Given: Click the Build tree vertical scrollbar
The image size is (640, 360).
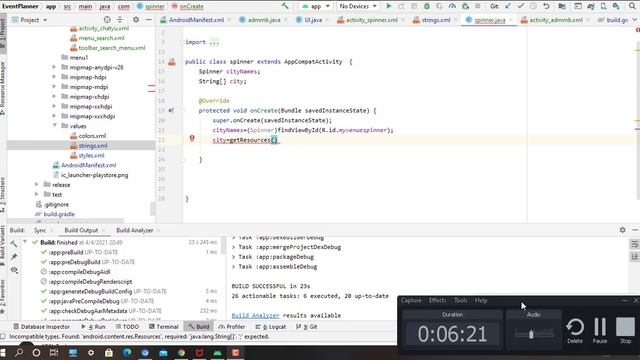Looking at the screenshot, I should 223,245.
